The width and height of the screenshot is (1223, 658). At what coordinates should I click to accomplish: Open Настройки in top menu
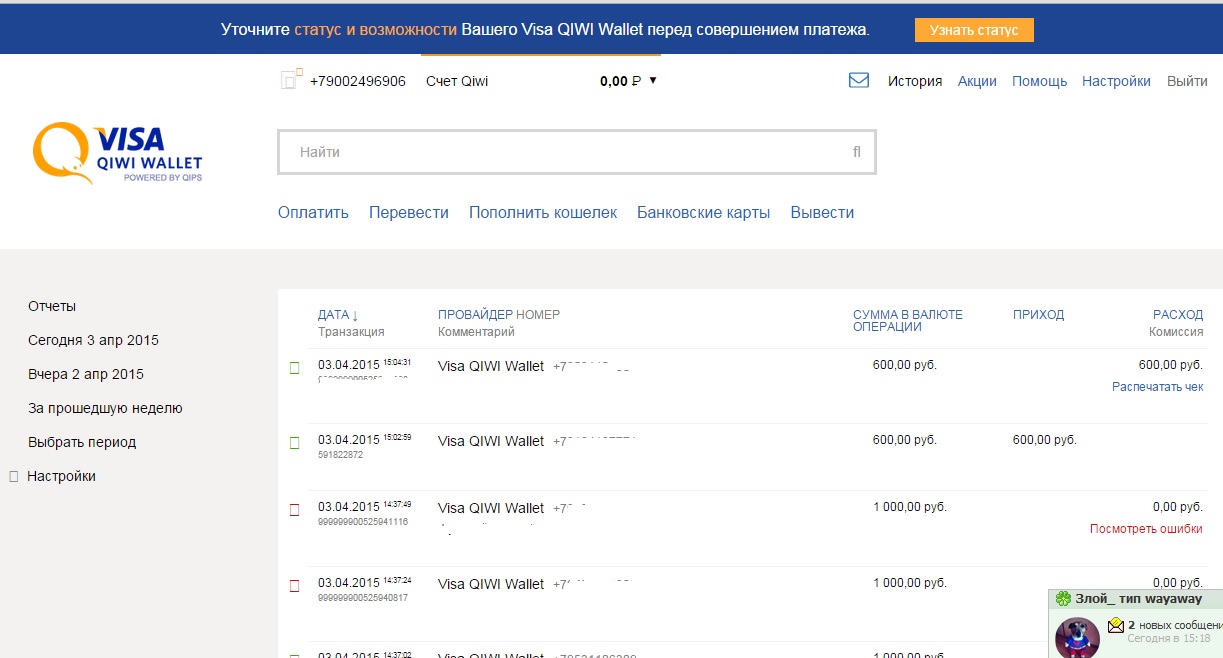(1116, 81)
